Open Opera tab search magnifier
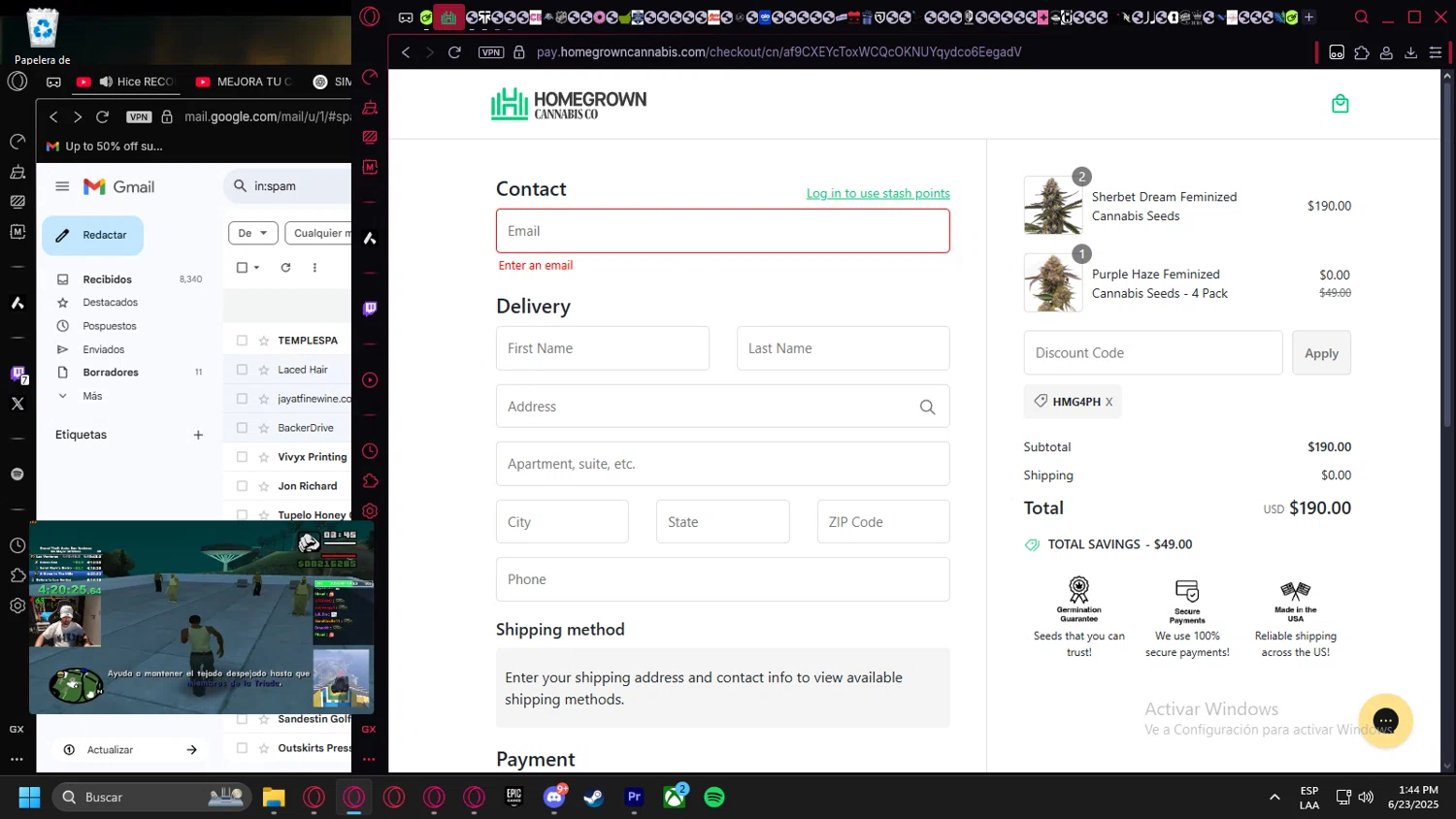The width and height of the screenshot is (1456, 819). (x=1362, y=16)
